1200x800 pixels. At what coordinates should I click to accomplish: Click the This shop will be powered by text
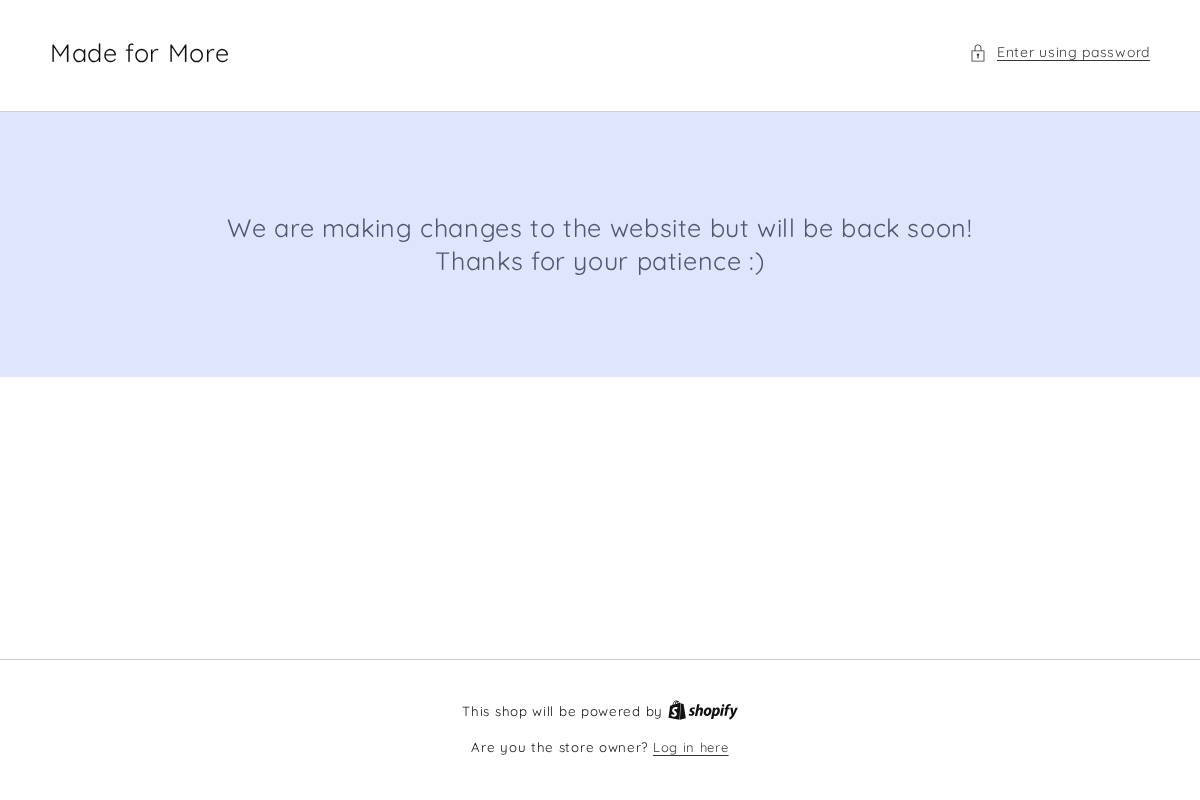[x=563, y=711]
